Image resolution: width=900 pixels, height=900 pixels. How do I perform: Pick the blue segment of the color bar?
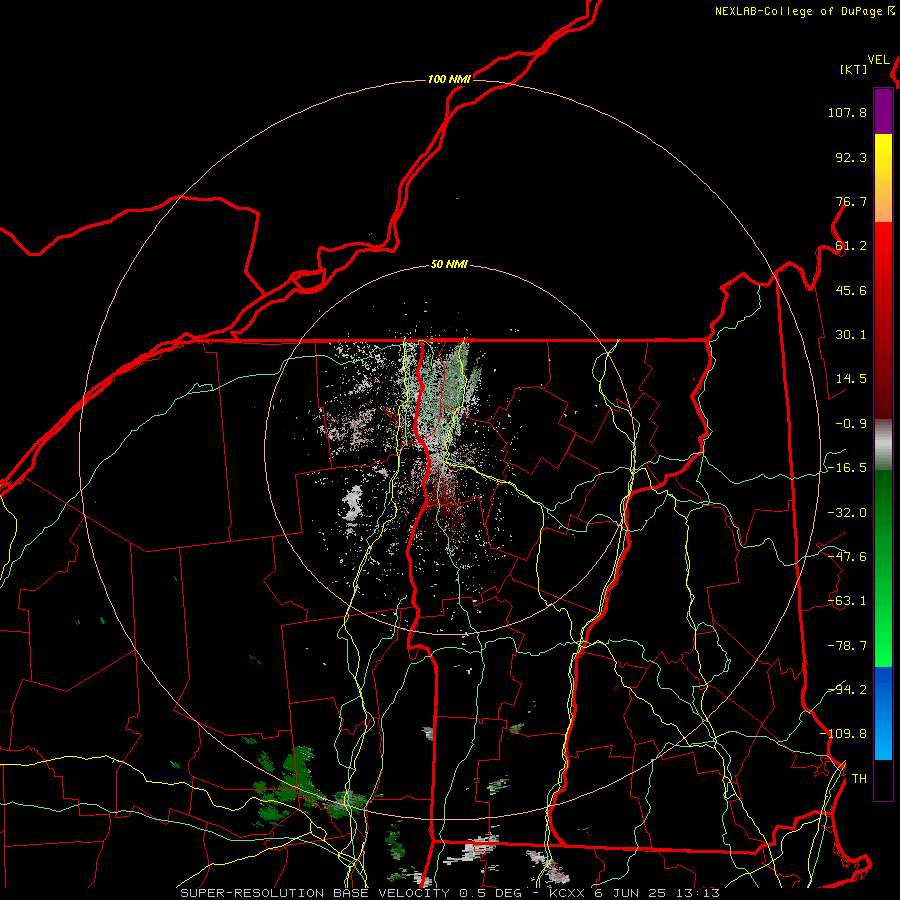tap(883, 713)
